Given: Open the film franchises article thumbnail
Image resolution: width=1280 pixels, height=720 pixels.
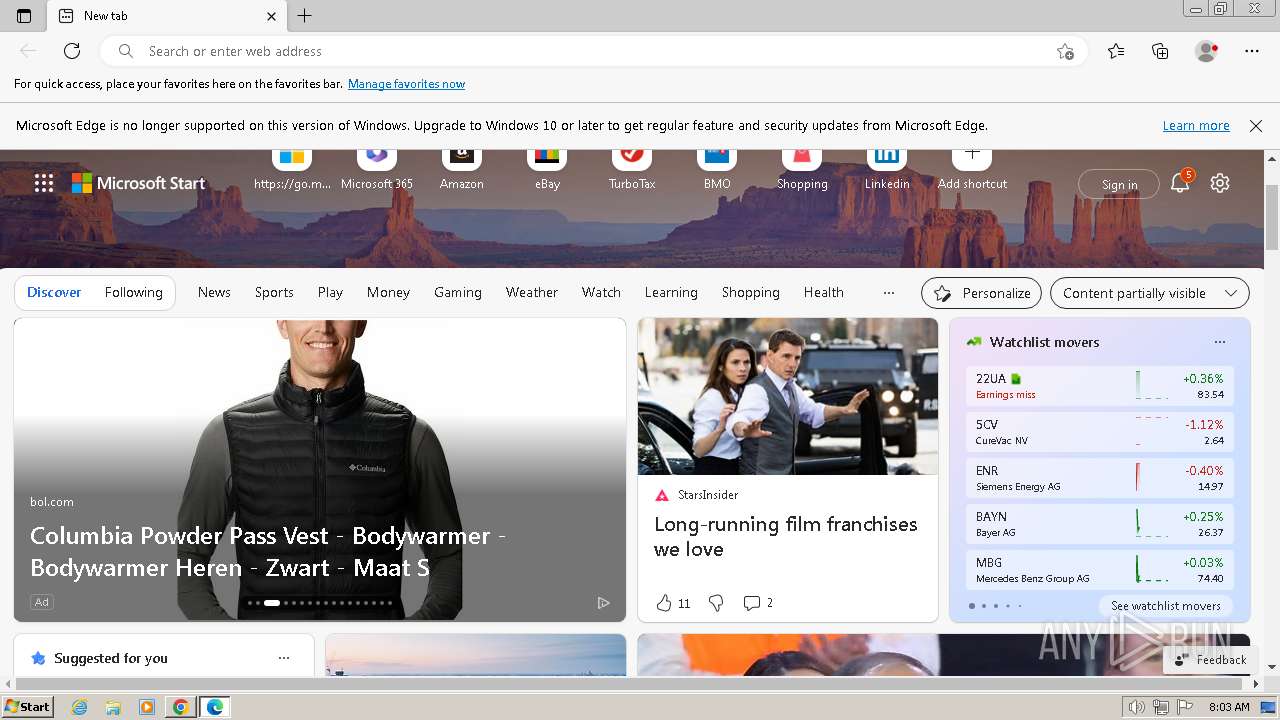Looking at the screenshot, I should pos(788,396).
